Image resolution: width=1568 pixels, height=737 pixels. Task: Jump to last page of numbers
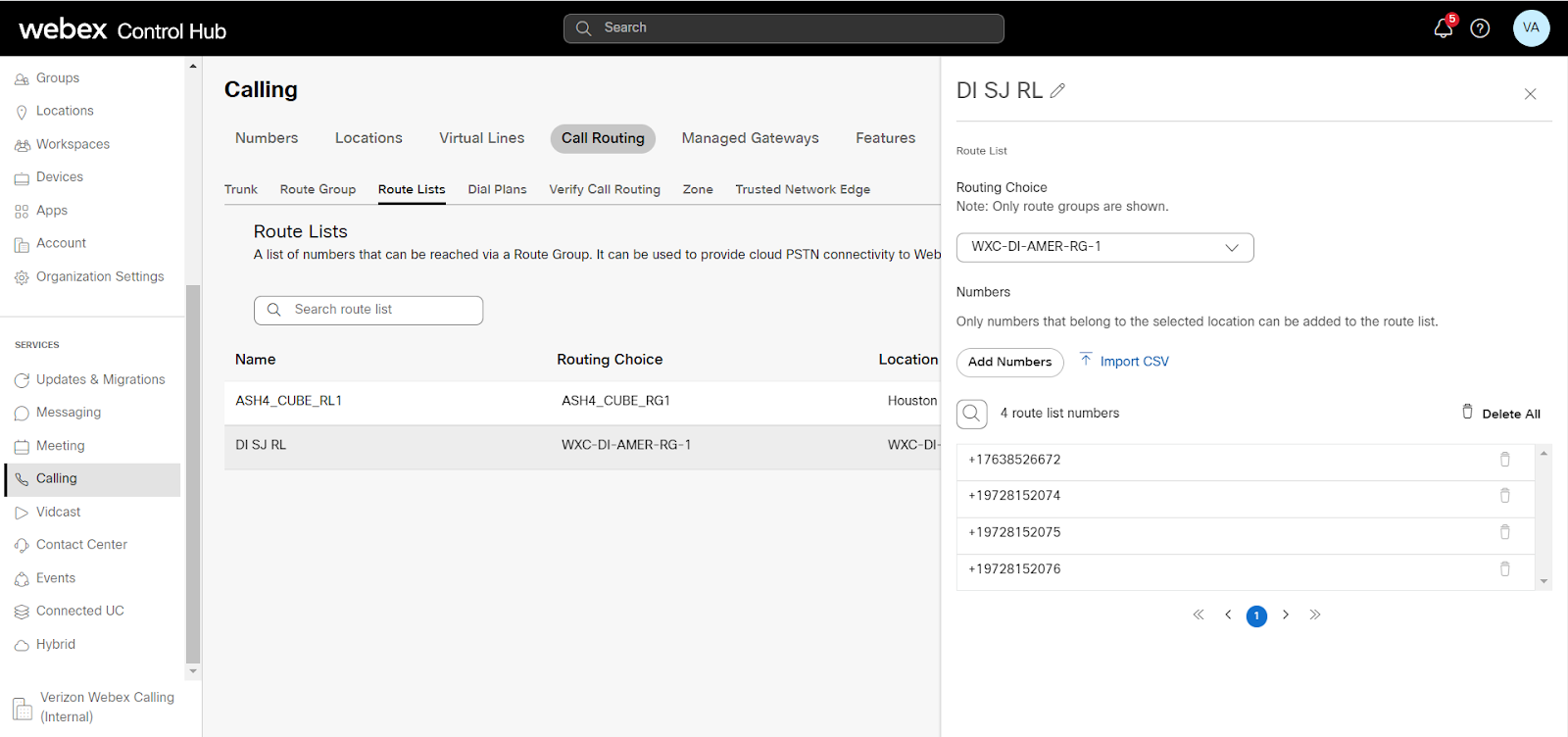point(1315,615)
